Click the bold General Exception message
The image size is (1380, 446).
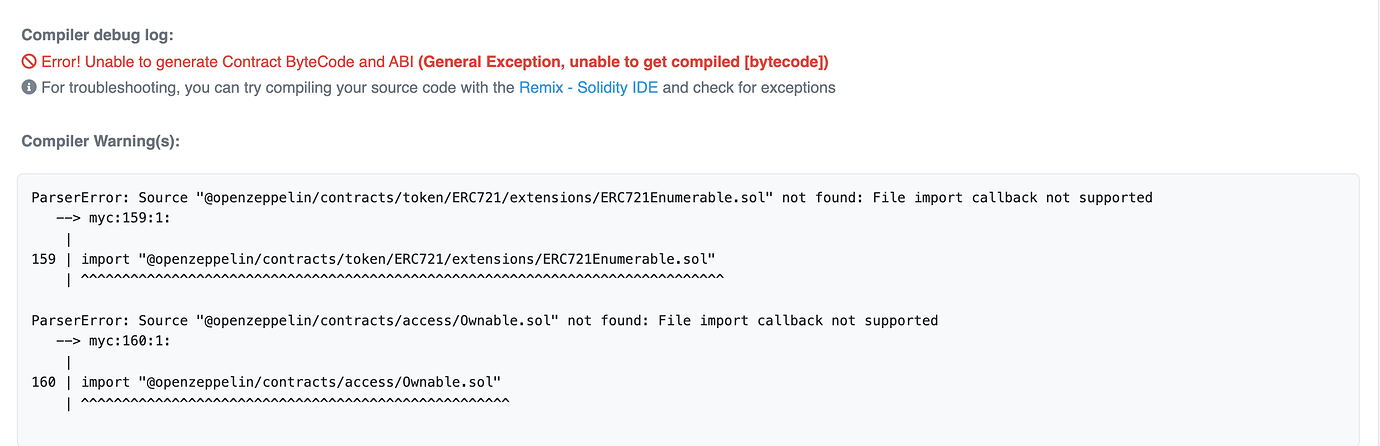coord(623,61)
